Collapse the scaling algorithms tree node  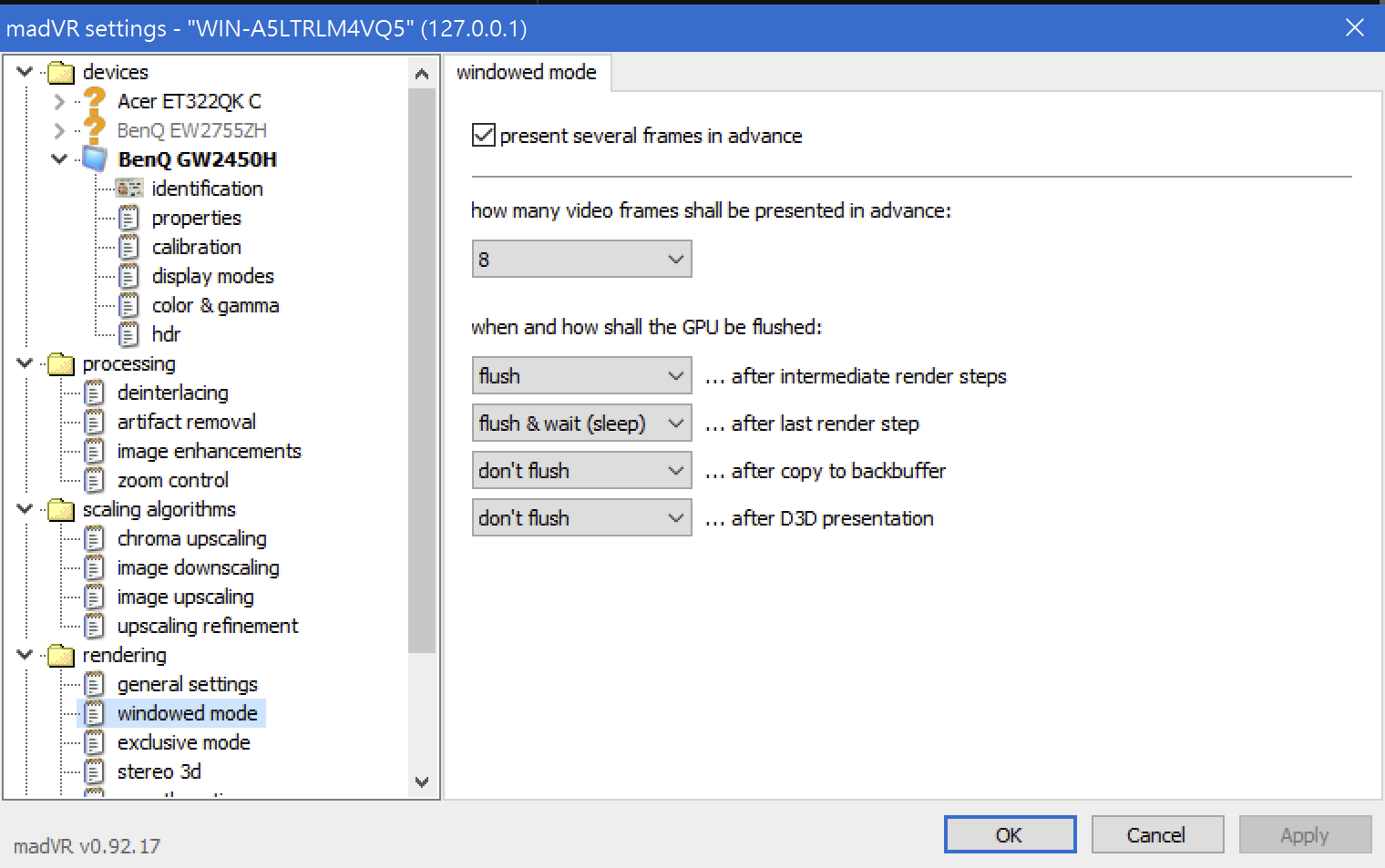(x=25, y=508)
